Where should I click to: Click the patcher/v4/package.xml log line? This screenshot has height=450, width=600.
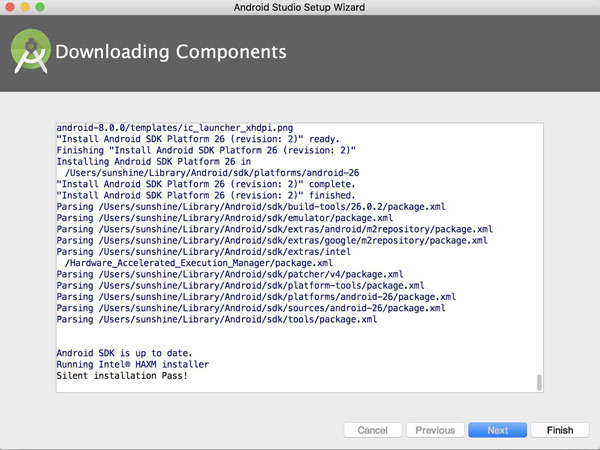(x=230, y=274)
